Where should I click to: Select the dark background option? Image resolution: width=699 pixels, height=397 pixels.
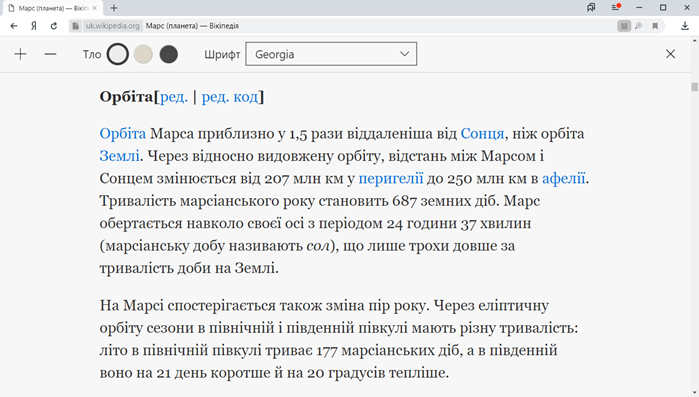click(x=169, y=54)
